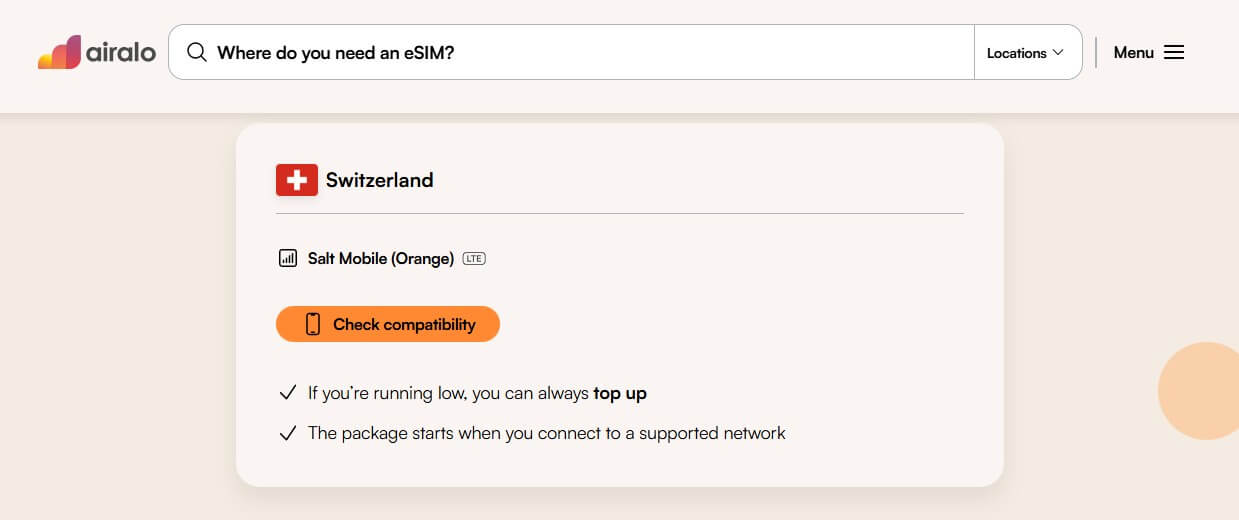Click the LTE badge icon
Image resolution: width=1239 pixels, height=520 pixels.
point(474,259)
